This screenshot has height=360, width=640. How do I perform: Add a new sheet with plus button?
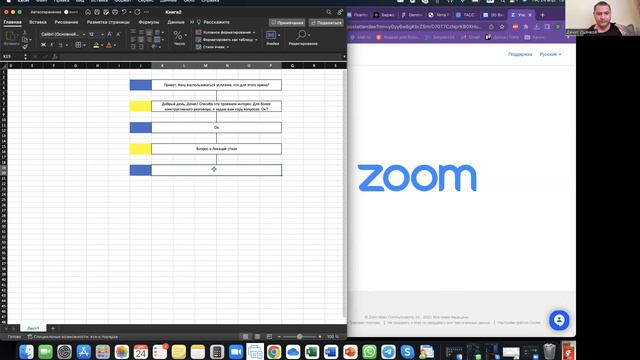point(53,328)
